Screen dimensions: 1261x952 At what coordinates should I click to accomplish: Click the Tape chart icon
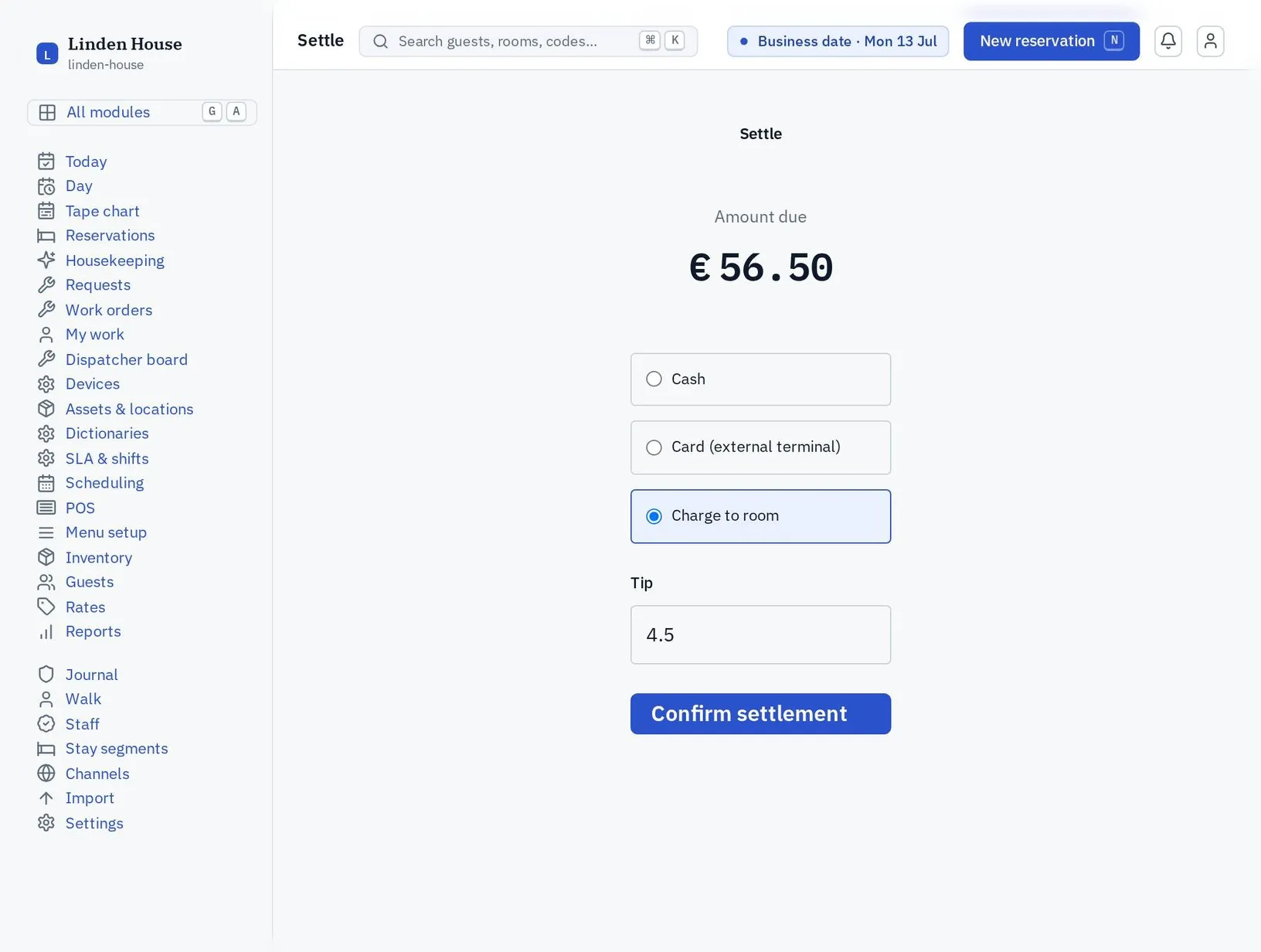(46, 211)
